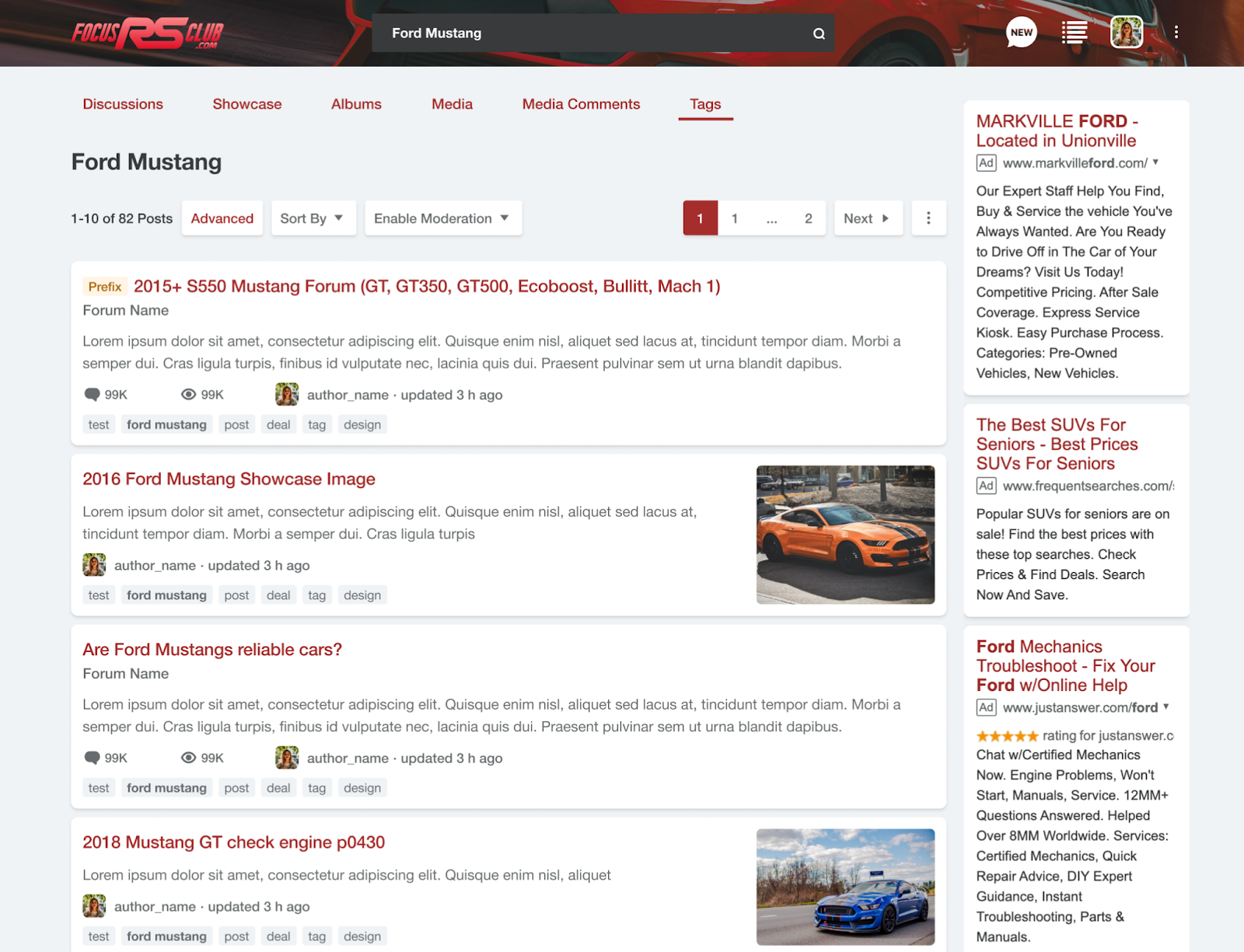Image resolution: width=1244 pixels, height=952 pixels.
Task: Open the header three-dot menu
Action: click(1176, 32)
